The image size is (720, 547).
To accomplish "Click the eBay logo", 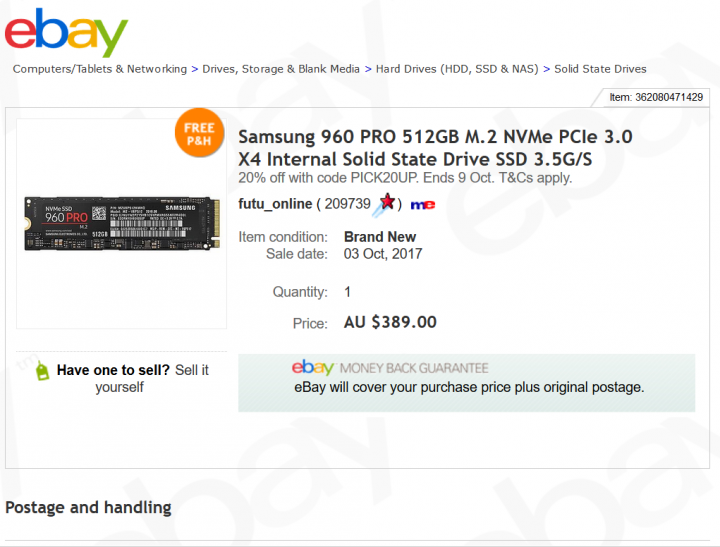I will pyautogui.click(x=66, y=32).
